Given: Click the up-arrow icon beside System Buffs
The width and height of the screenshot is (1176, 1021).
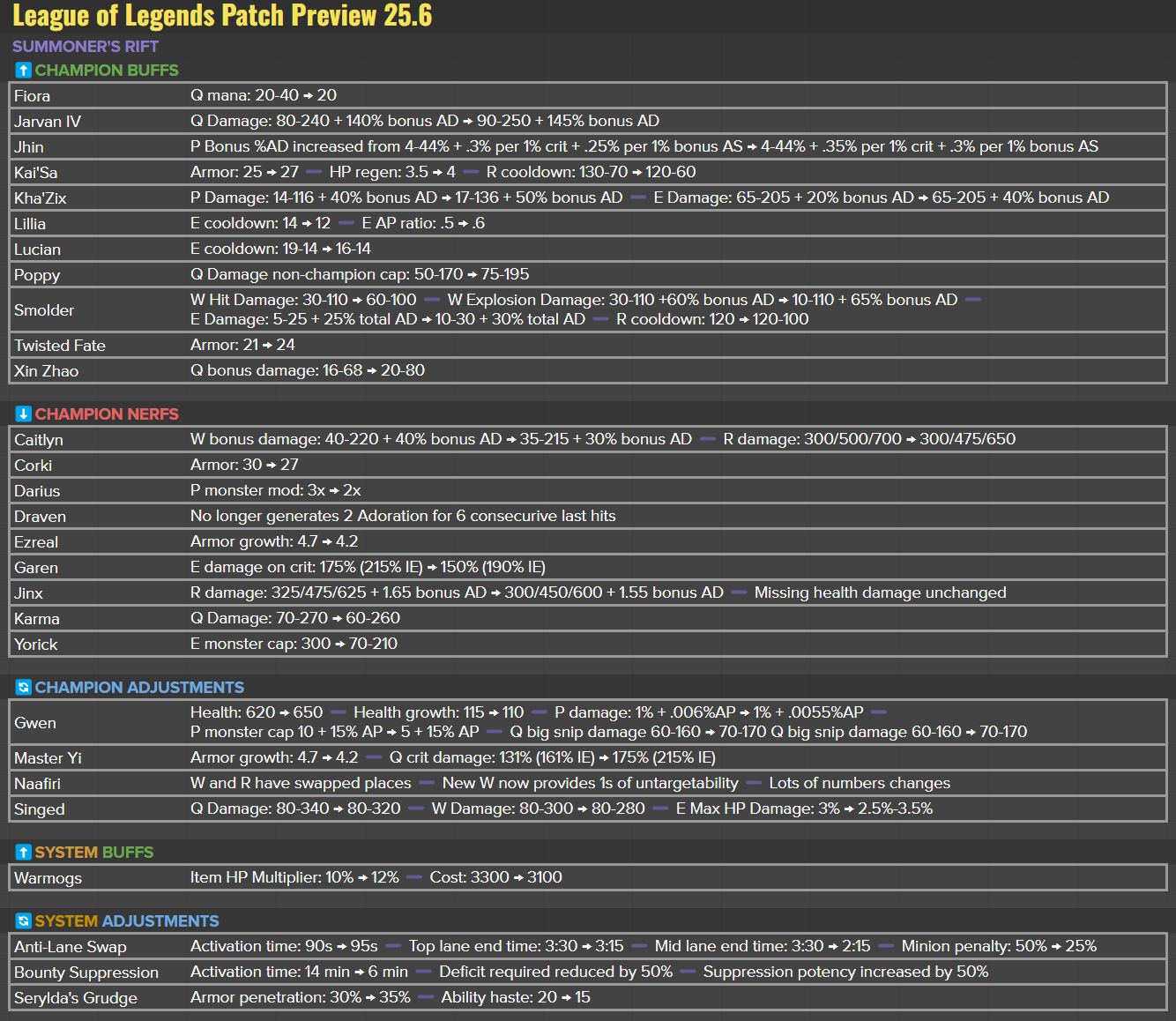Looking at the screenshot, I should (x=24, y=853).
